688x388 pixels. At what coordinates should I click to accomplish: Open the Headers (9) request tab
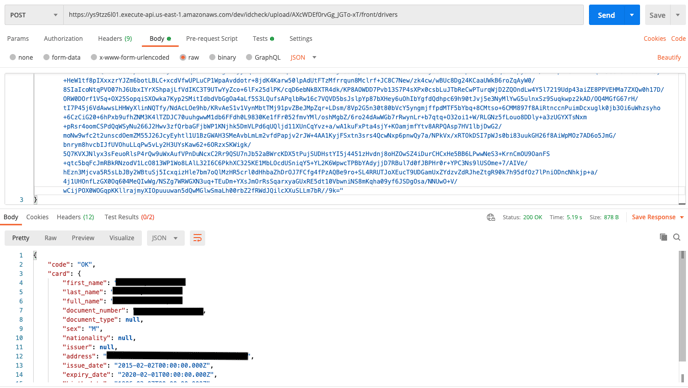[115, 39]
